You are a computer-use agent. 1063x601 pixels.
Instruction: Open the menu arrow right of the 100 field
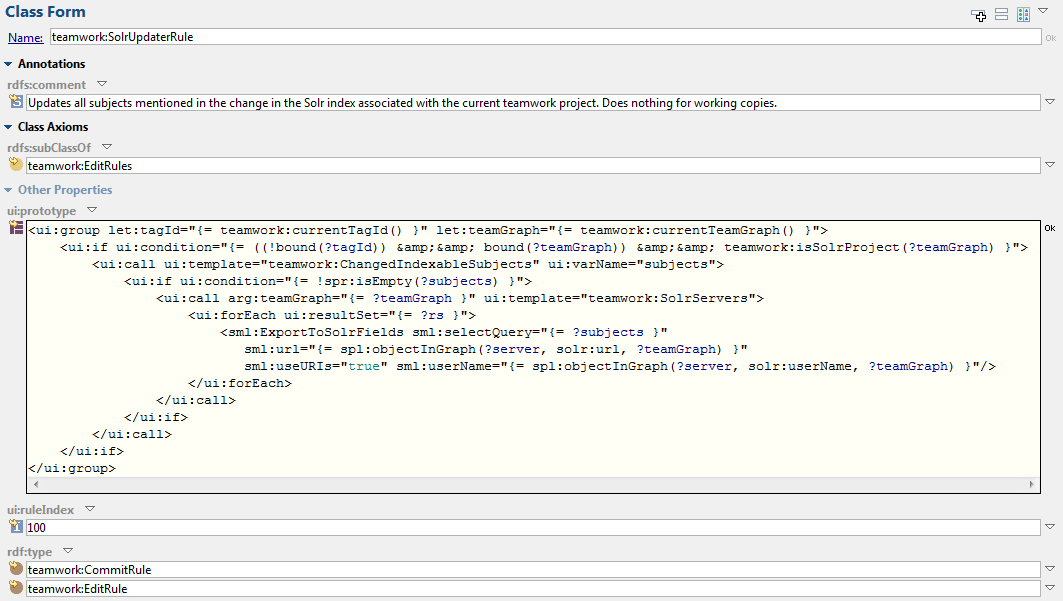(x=1050, y=526)
